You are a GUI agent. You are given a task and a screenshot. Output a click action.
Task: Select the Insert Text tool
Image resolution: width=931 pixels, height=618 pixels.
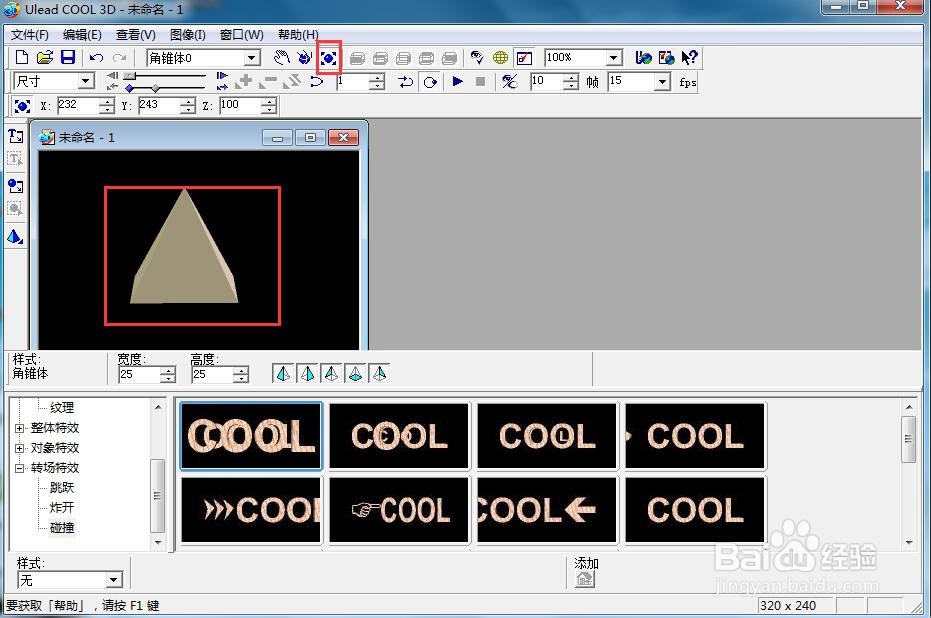coord(16,136)
